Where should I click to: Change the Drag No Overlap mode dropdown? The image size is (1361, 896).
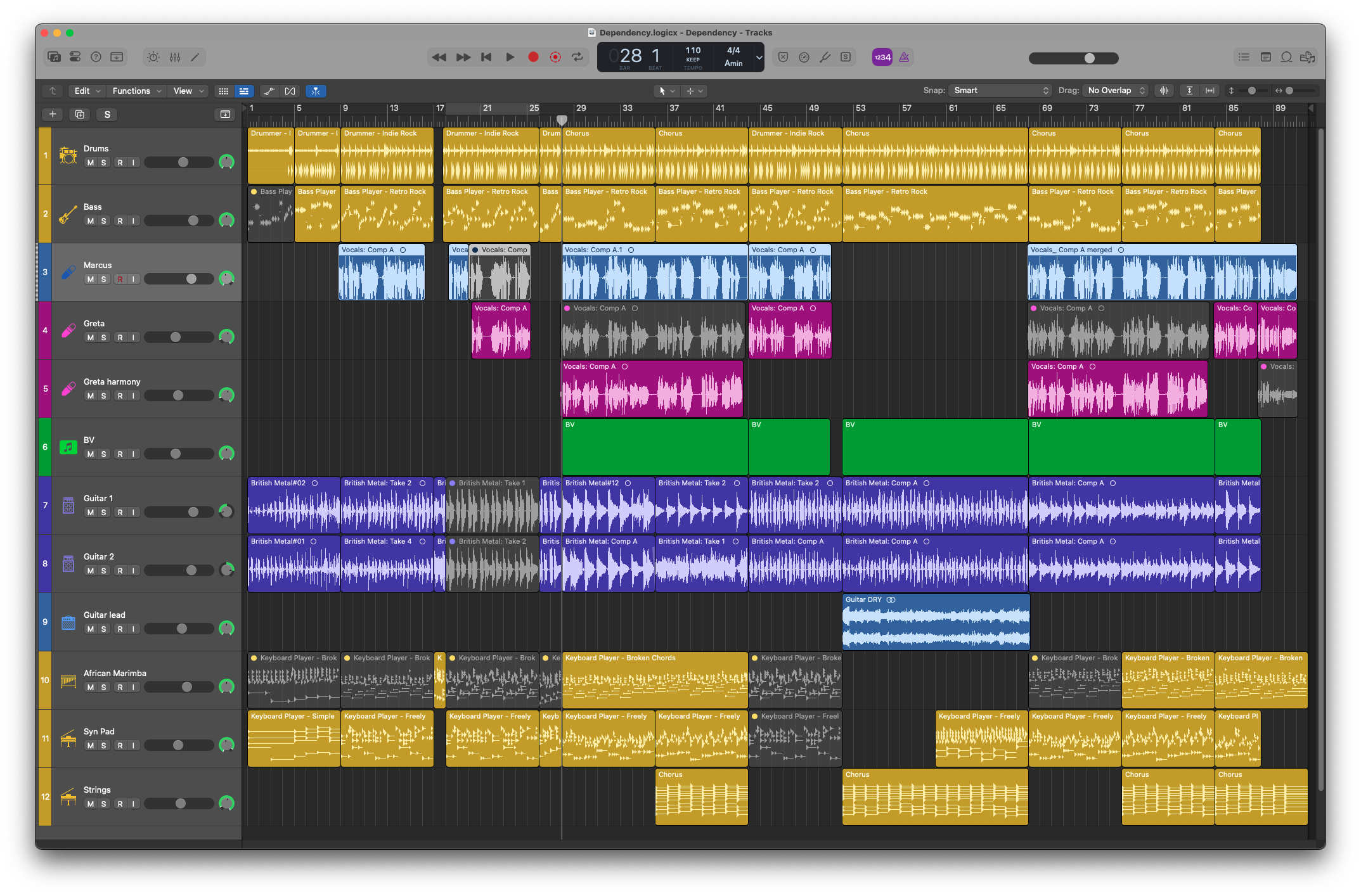(1116, 90)
